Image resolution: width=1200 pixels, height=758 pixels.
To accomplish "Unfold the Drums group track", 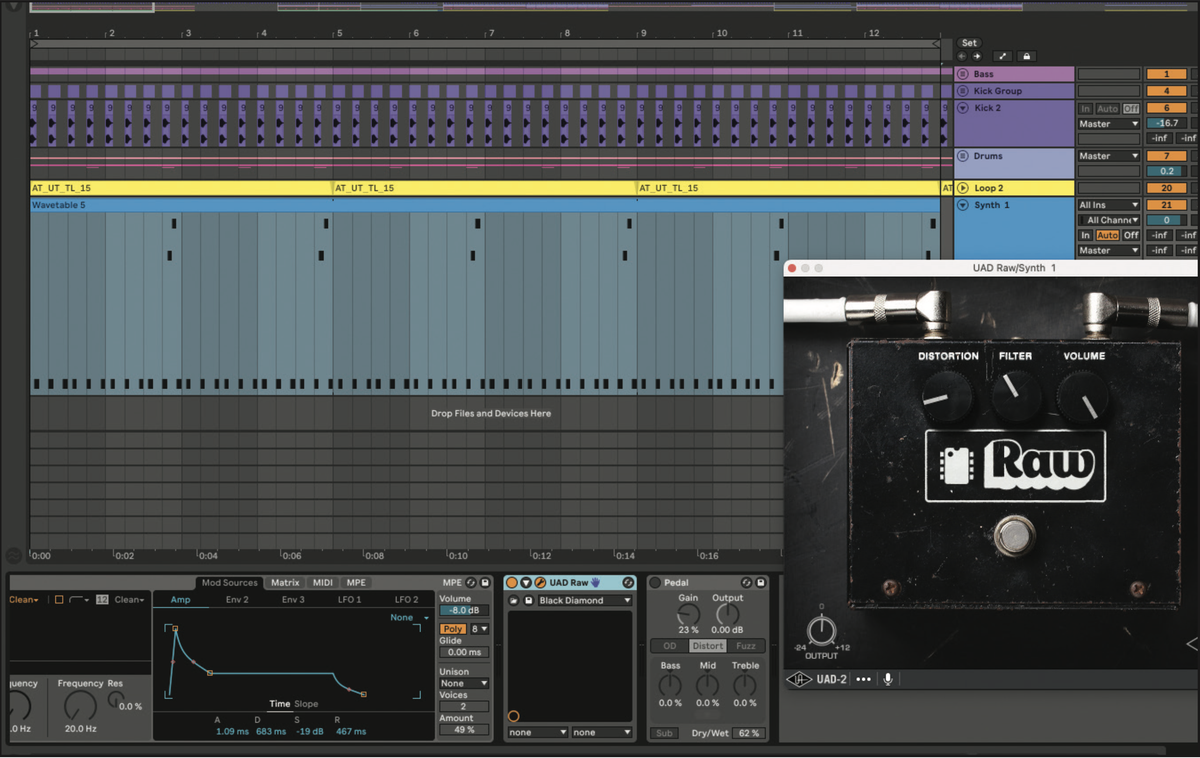I will tap(963, 156).
